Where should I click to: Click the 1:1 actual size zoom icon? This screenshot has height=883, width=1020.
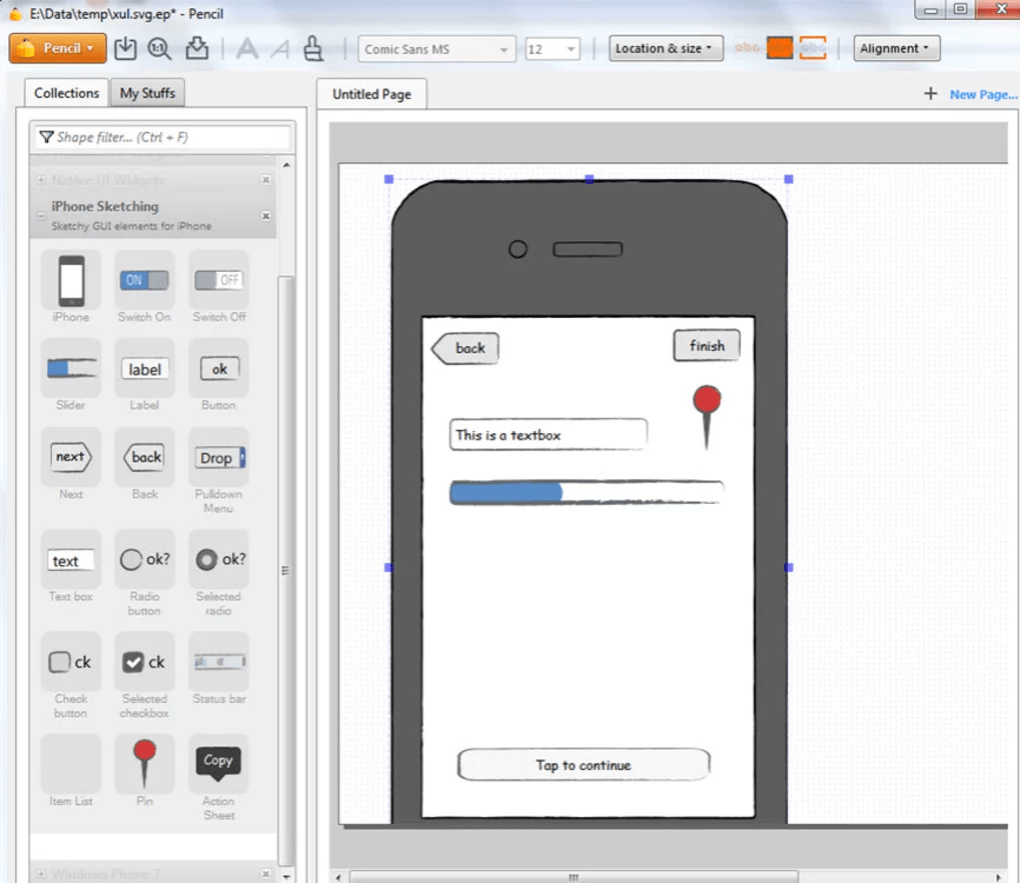pos(159,48)
